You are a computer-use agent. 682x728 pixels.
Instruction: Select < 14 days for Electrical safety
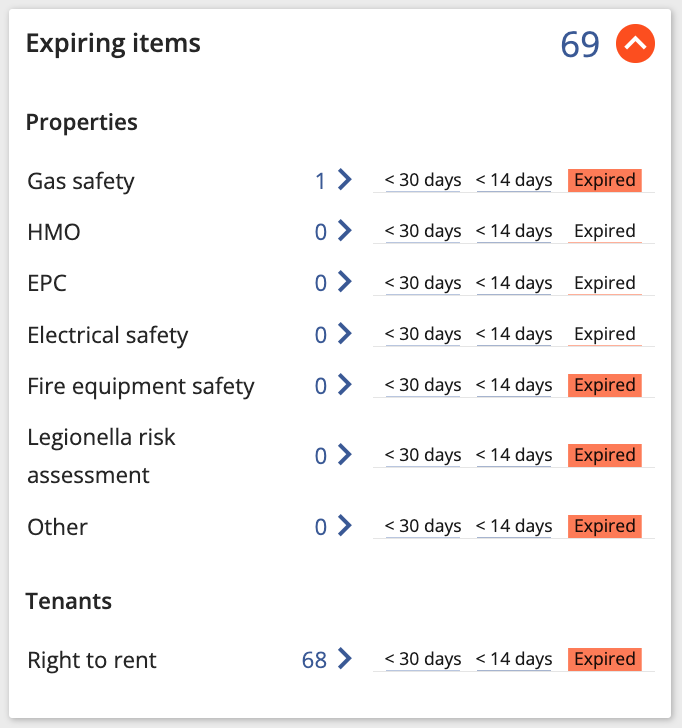point(514,334)
